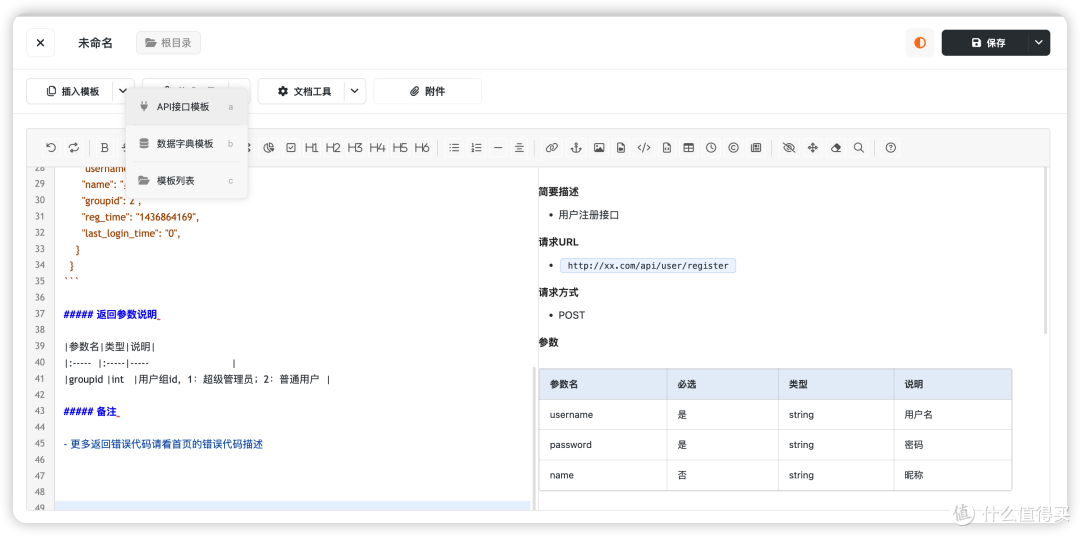Click the reg_time line in editor
This screenshot has height=536, width=1080.
pos(141,217)
